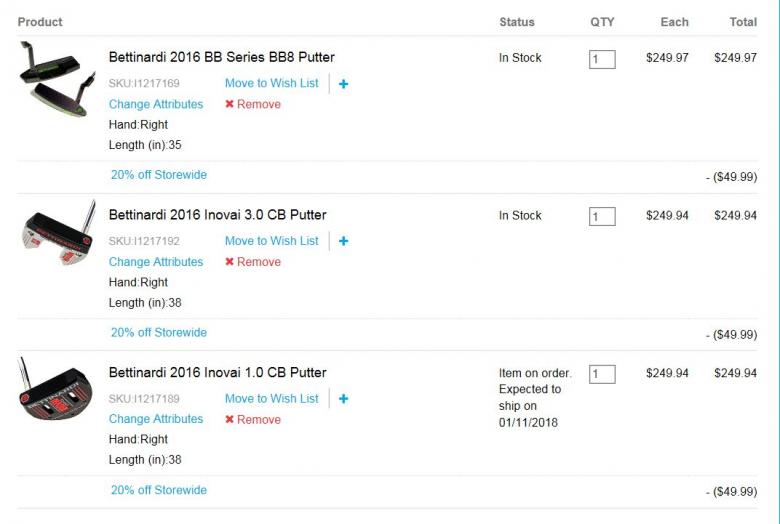Image resolution: width=780 pixels, height=524 pixels.
Task: Click the BB8 Putter quantity field
Action: click(x=602, y=59)
